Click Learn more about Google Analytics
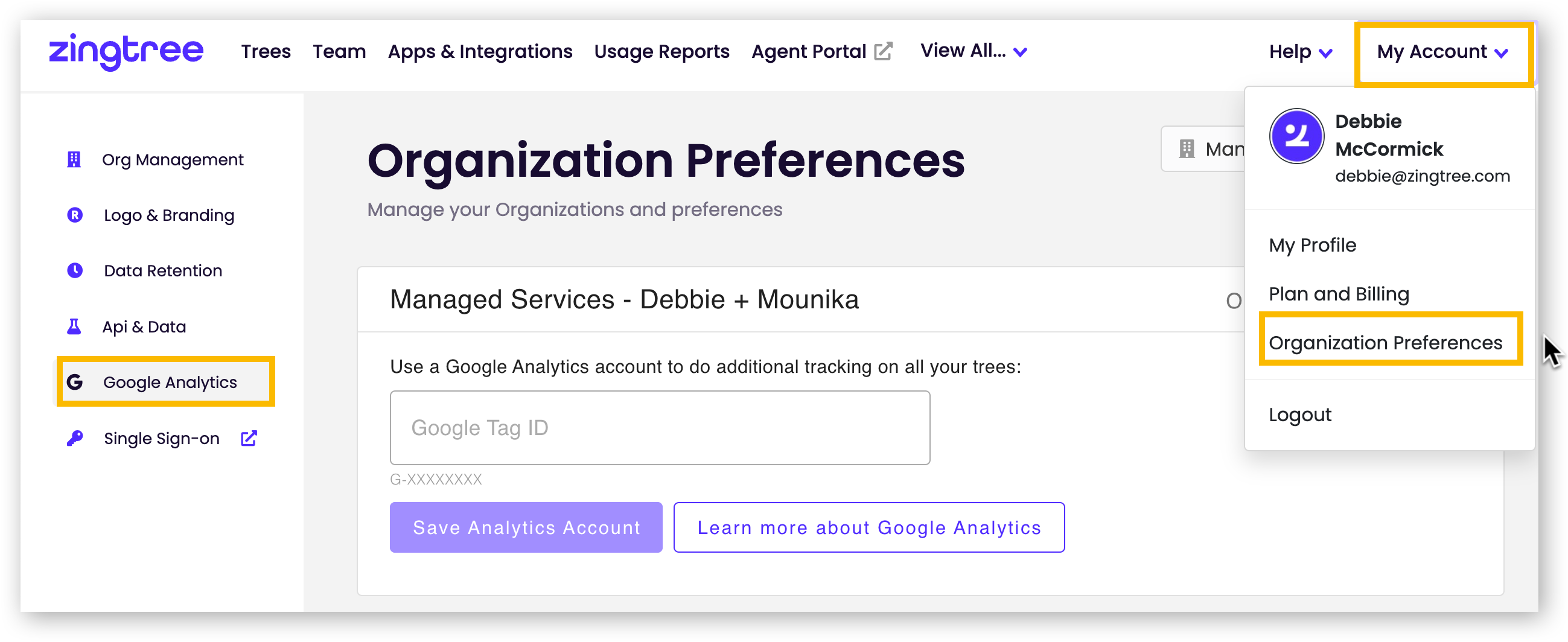 868,527
